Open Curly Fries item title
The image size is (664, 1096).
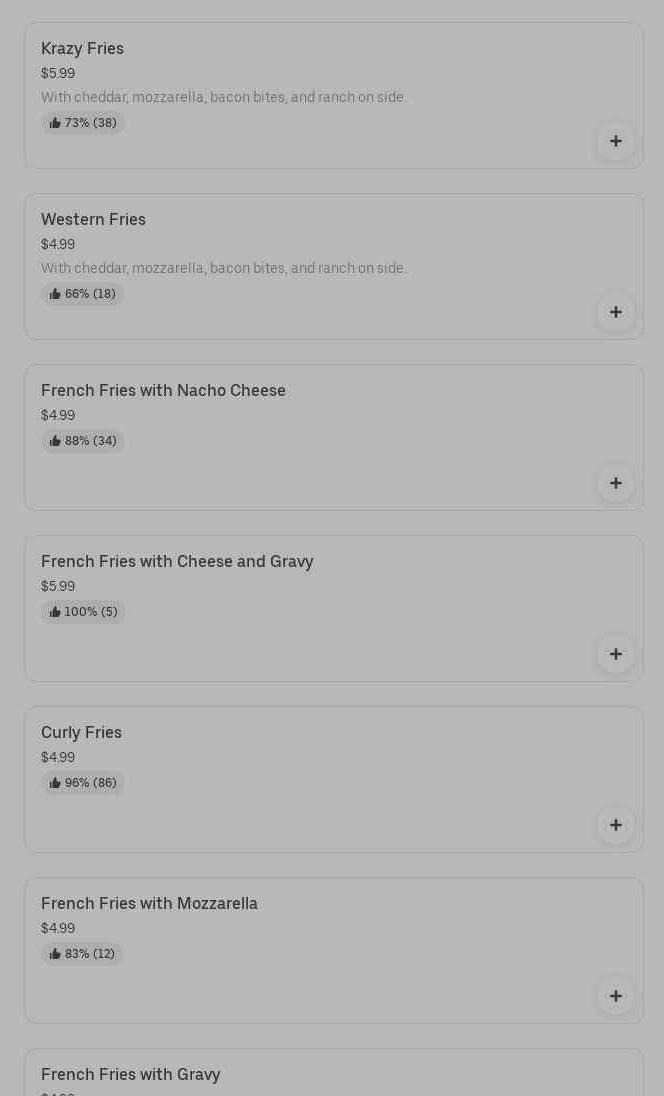[81, 732]
